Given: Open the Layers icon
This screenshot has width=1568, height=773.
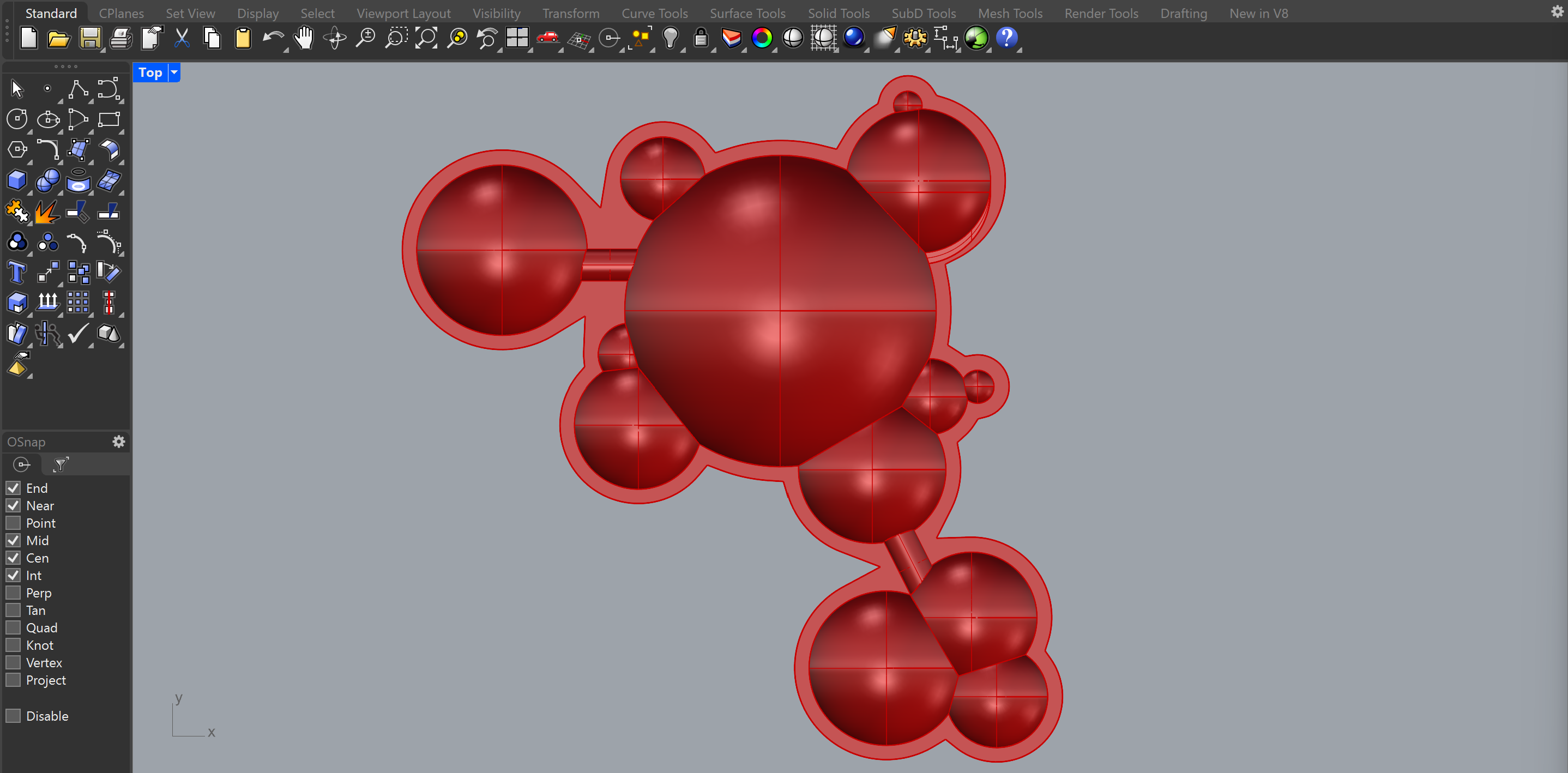Looking at the screenshot, I should (731, 39).
